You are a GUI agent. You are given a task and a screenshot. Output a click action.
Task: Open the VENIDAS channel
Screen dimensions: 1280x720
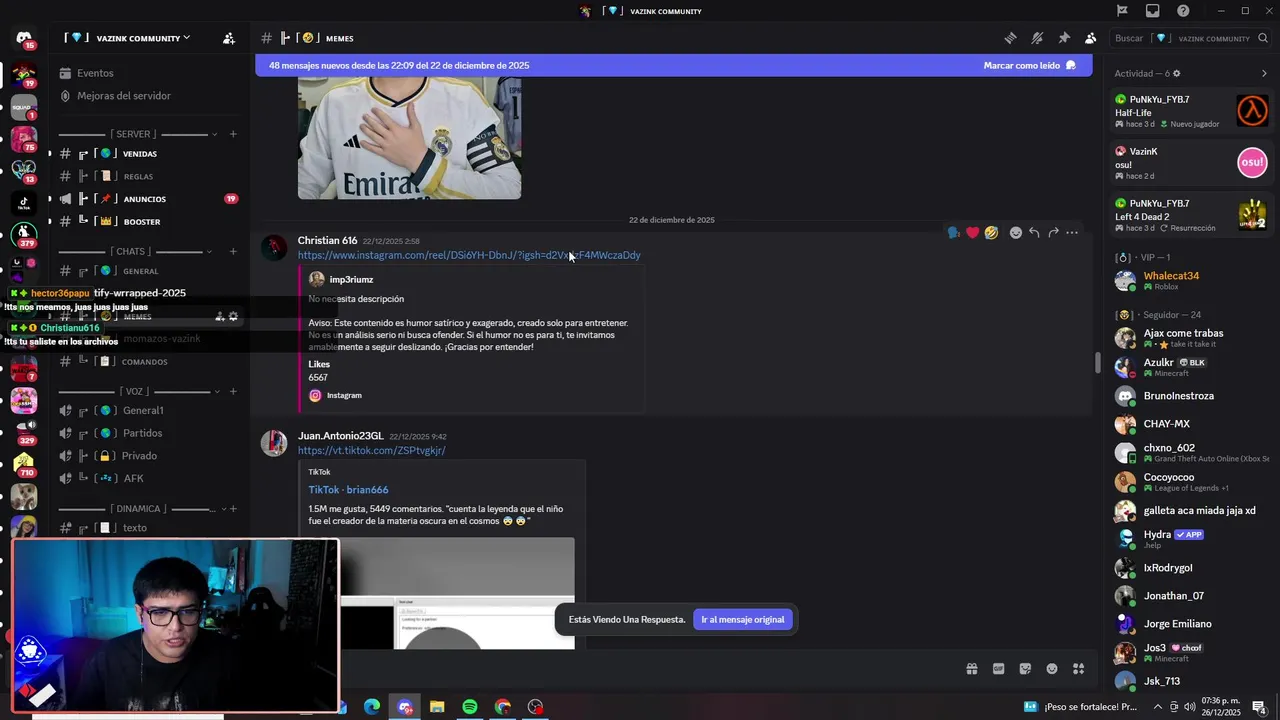149,154
